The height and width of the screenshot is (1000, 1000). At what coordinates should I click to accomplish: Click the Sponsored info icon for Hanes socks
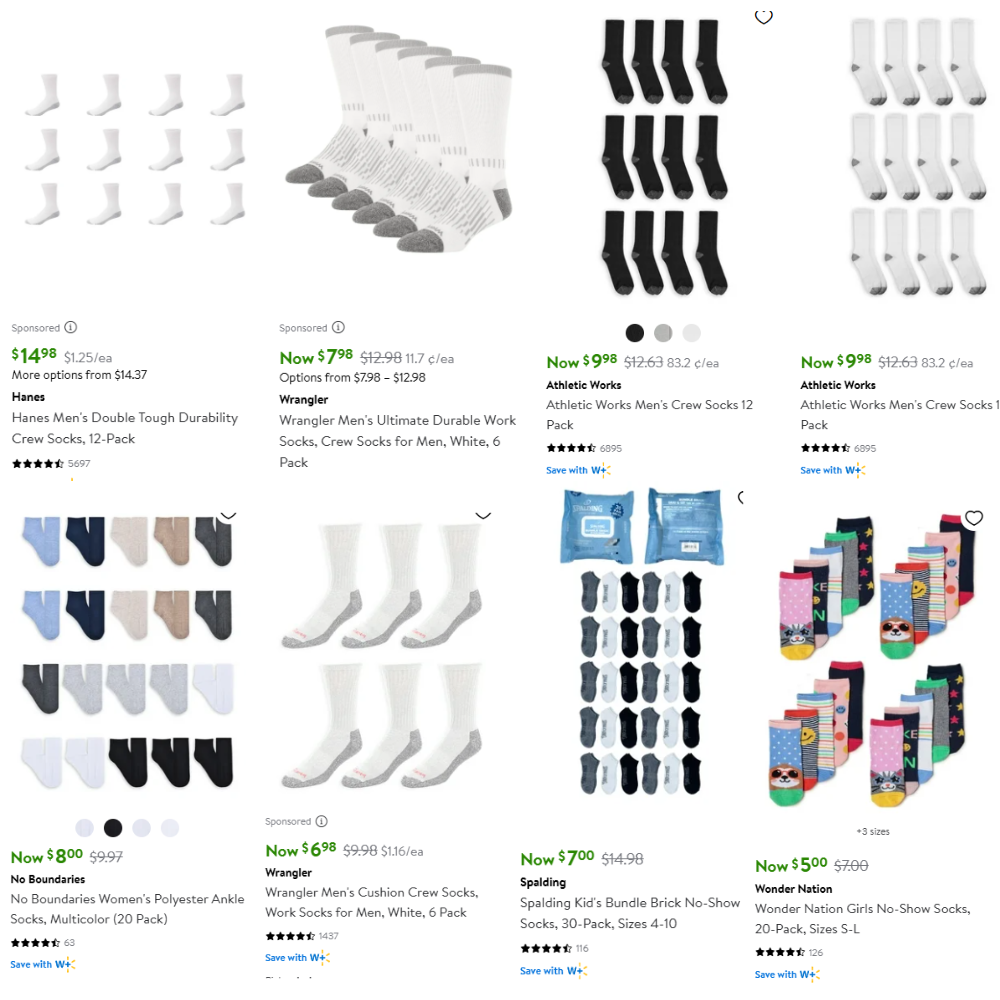click(71, 327)
